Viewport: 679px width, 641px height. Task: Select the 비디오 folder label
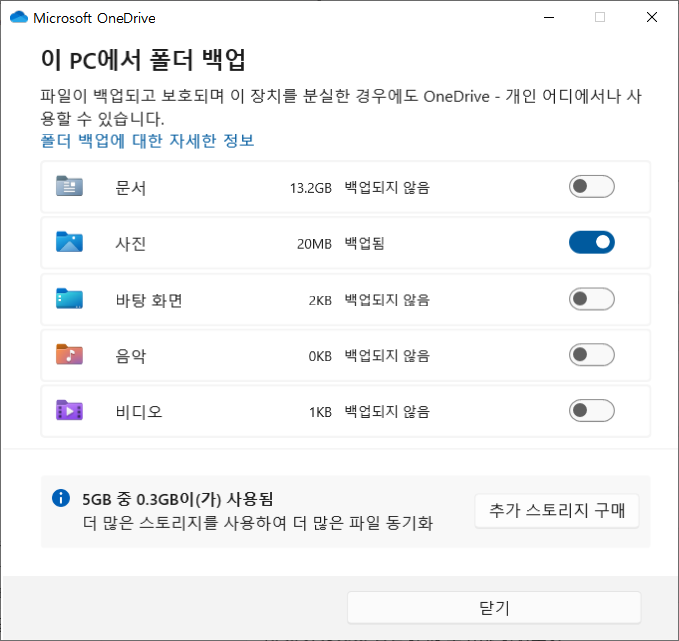coord(139,411)
